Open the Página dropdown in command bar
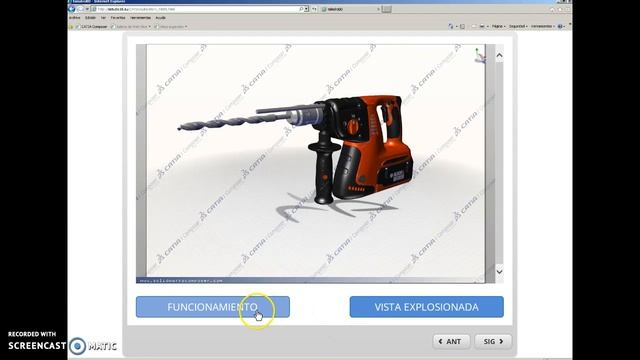Screen dimensions: 640x360 pos(498,26)
